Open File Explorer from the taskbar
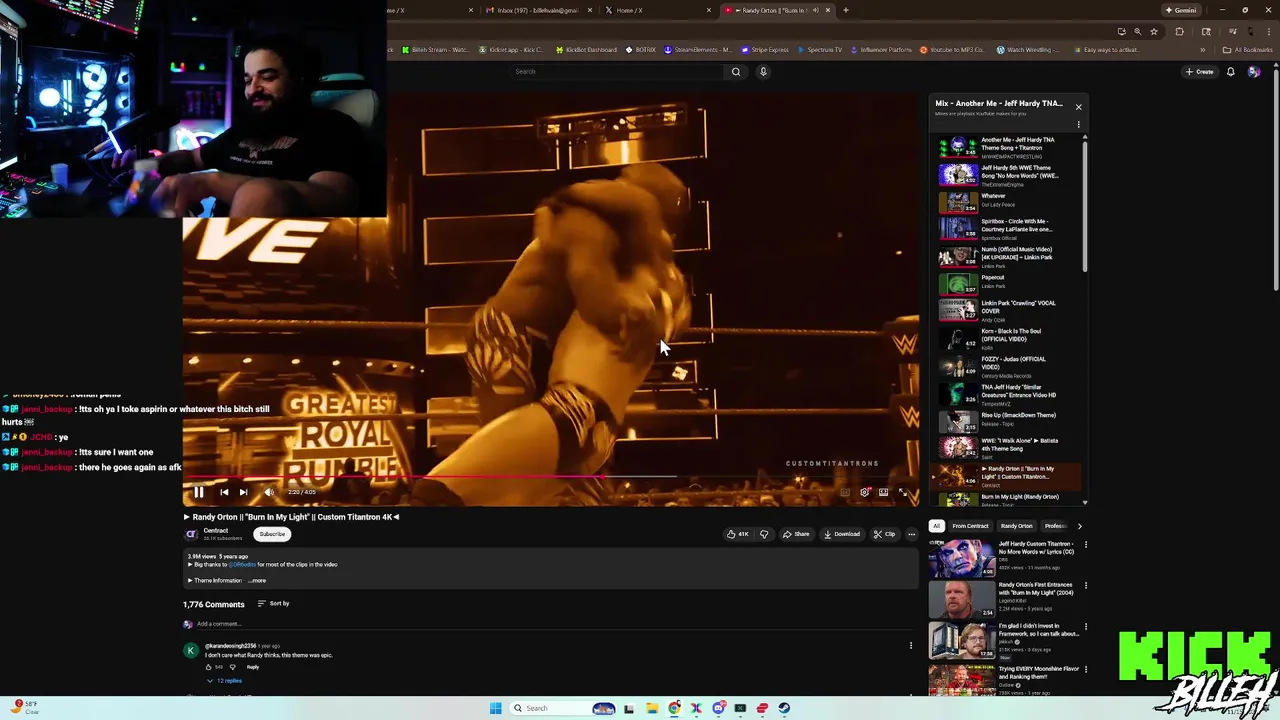This screenshot has width=1280, height=720. 652,708
